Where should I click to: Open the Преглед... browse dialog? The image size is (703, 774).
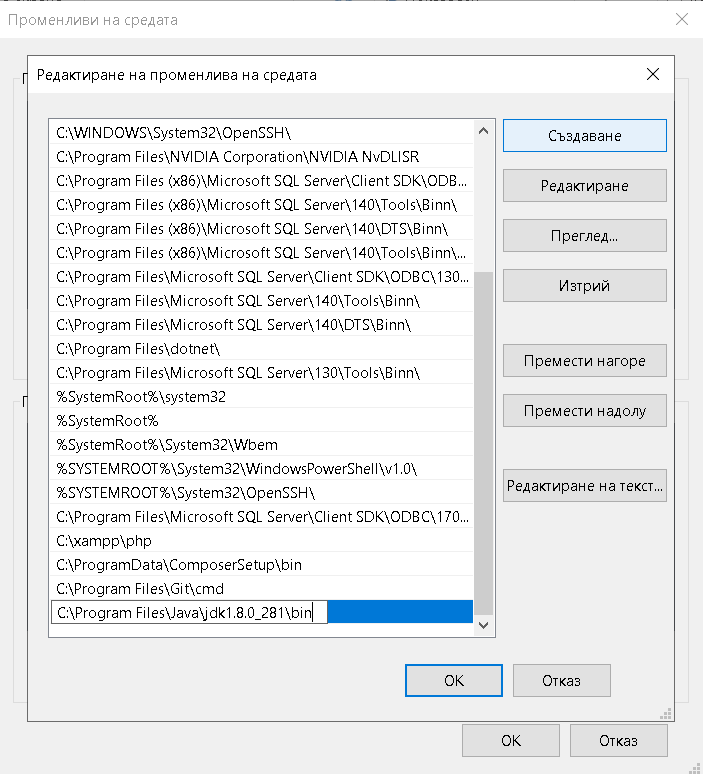585,235
